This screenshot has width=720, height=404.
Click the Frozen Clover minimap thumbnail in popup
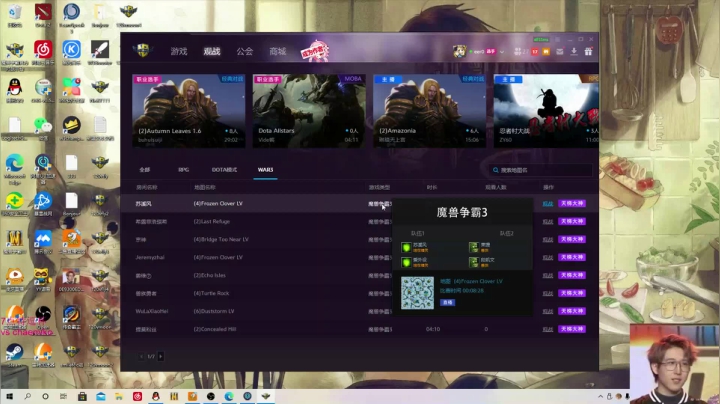pyautogui.click(x=417, y=293)
